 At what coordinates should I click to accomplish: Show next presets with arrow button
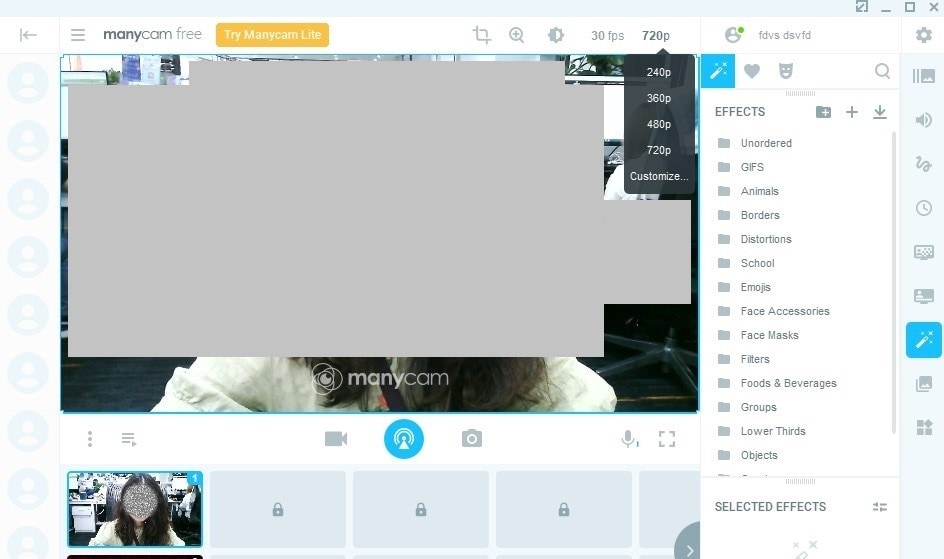click(689, 549)
